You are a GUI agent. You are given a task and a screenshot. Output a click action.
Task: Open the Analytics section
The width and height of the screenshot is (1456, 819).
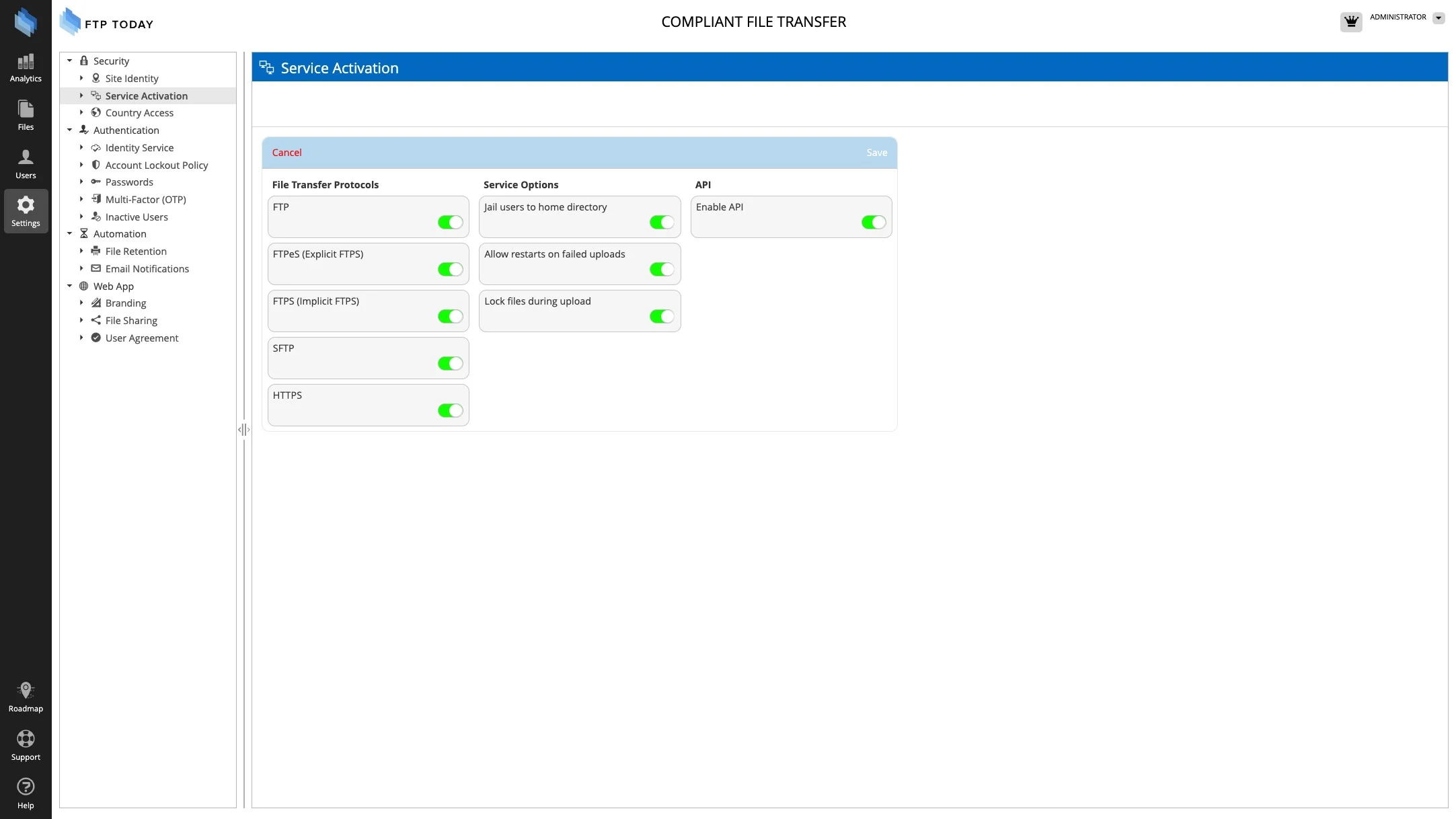(26, 68)
